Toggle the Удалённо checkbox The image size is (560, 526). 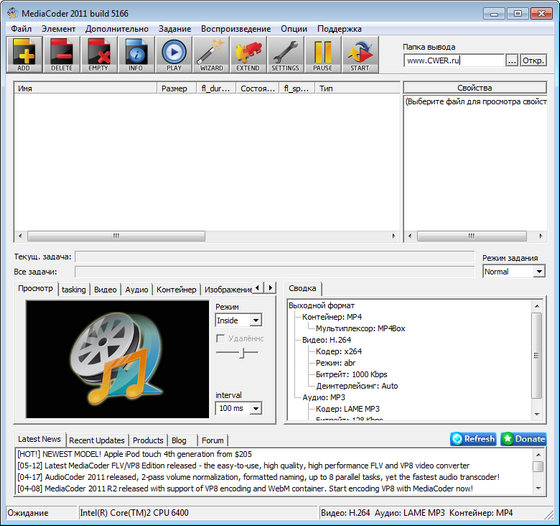click(220, 338)
